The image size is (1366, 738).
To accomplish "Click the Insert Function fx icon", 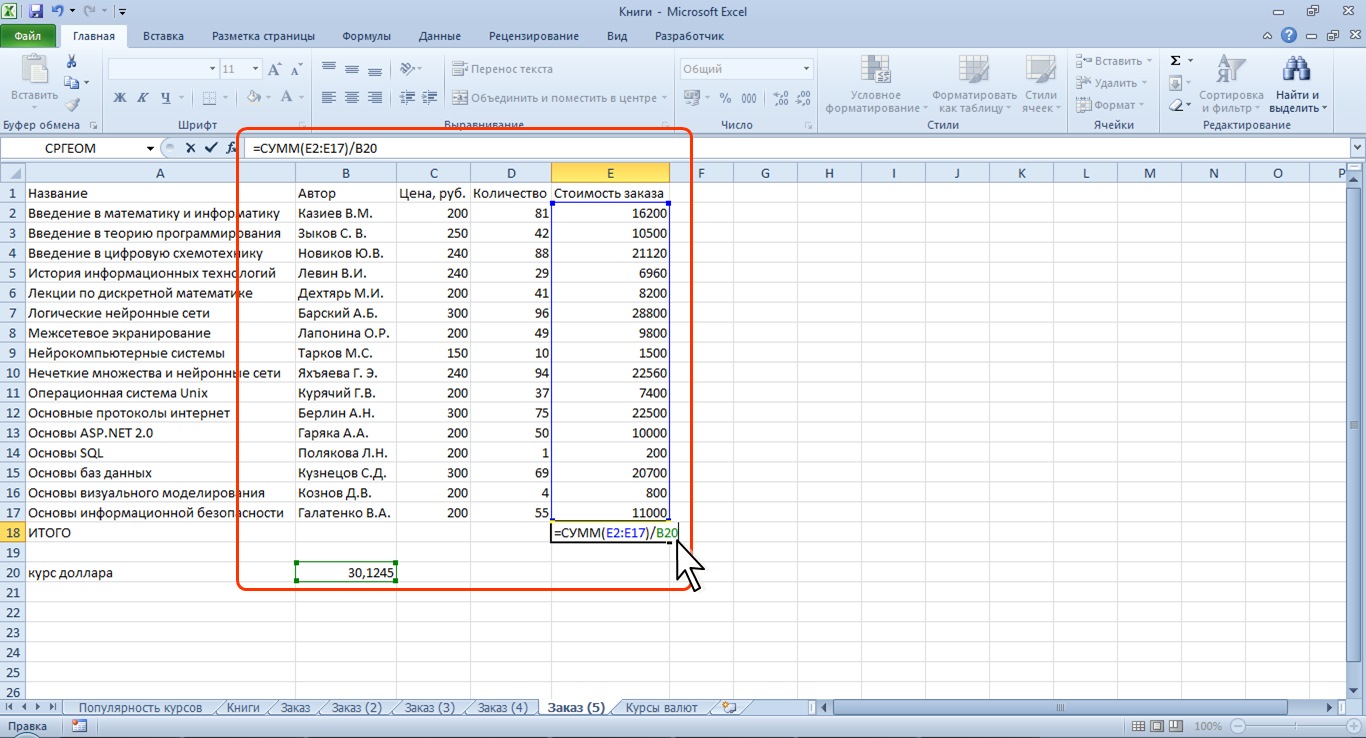I will pos(231,148).
